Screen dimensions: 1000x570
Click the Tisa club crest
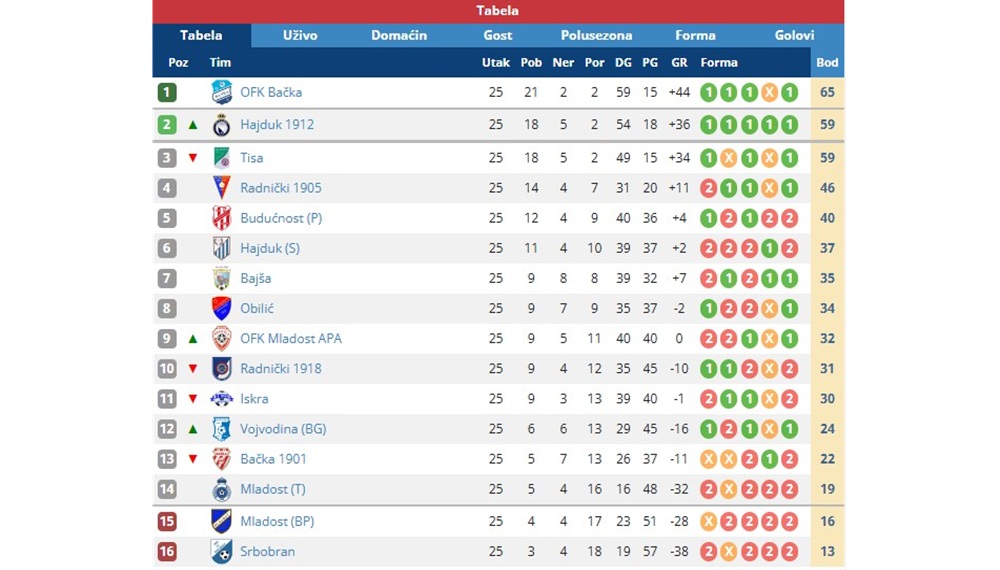(221, 157)
